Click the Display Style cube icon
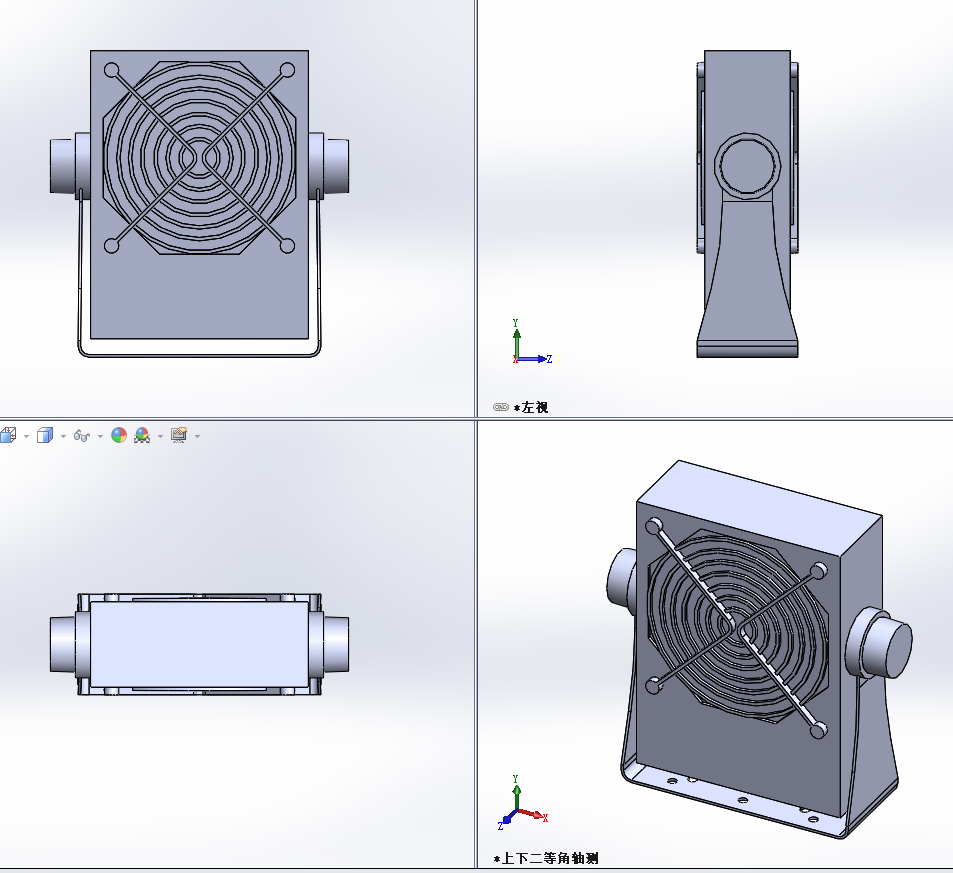 tap(45, 435)
